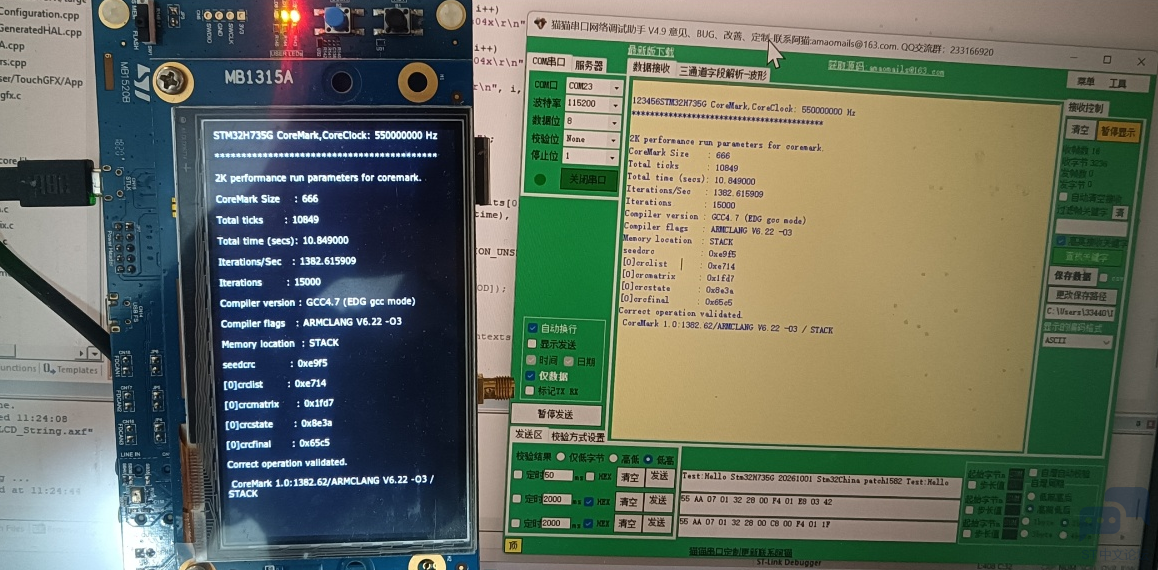This screenshot has height=570, width=1158.
Task: Click the 暂停发送 button
Action: point(555,414)
